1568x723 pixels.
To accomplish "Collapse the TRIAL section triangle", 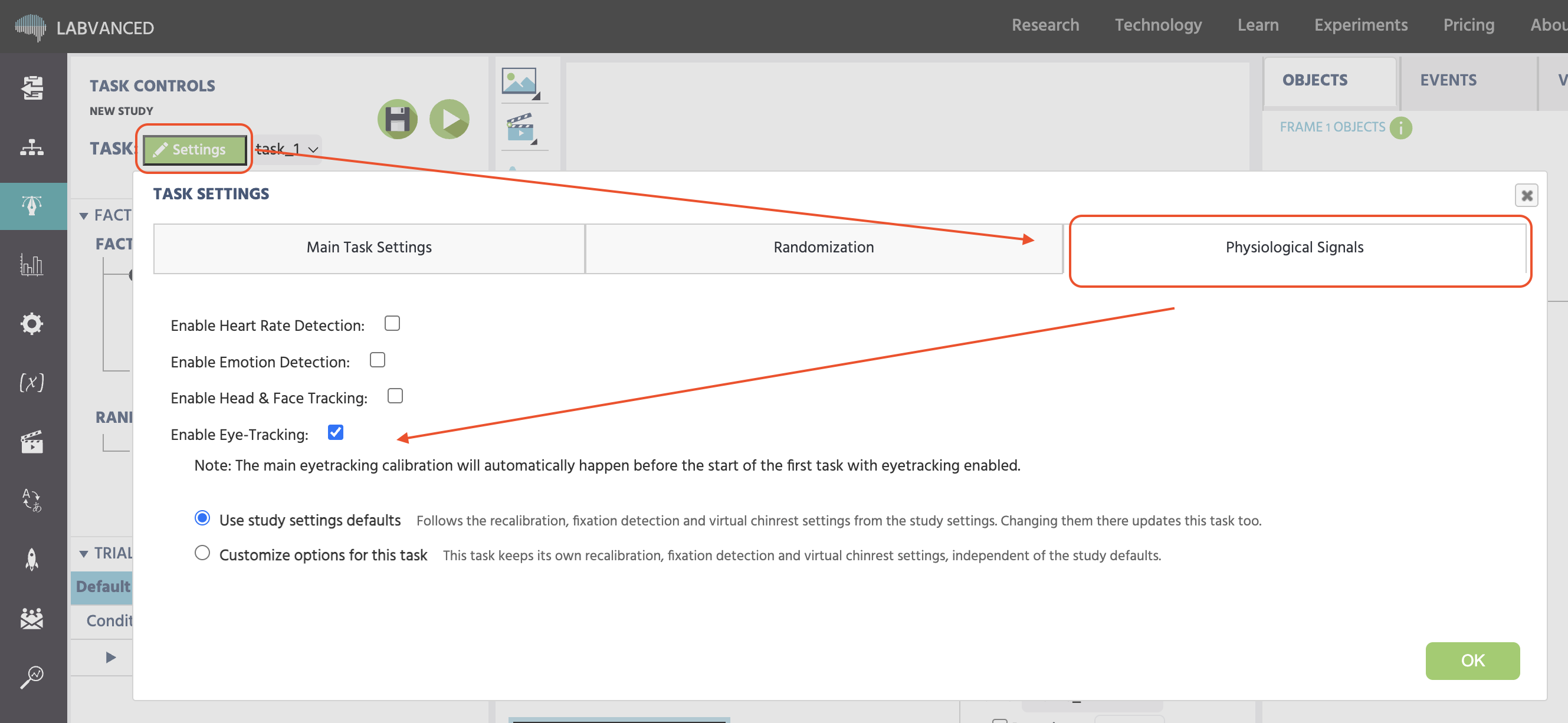I will [x=84, y=554].
